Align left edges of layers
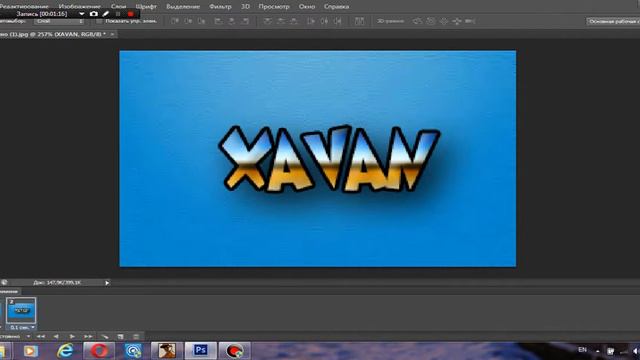This screenshot has height=360, width=640. (x=218, y=21)
